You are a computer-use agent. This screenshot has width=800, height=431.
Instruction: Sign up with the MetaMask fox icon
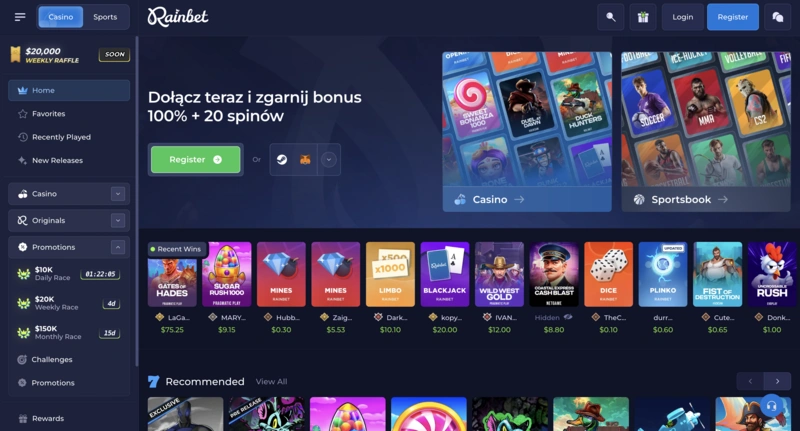pos(305,160)
